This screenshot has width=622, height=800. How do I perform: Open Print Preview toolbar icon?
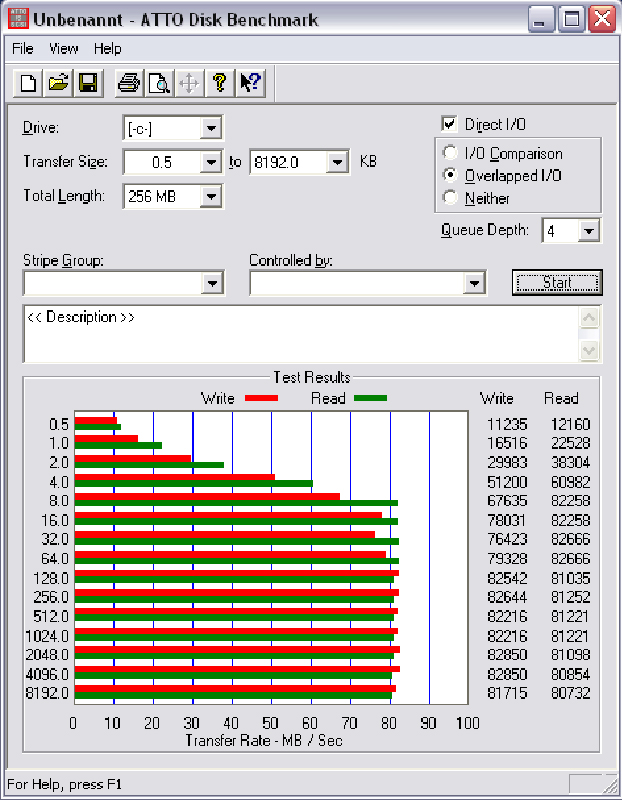pyautogui.click(x=159, y=83)
